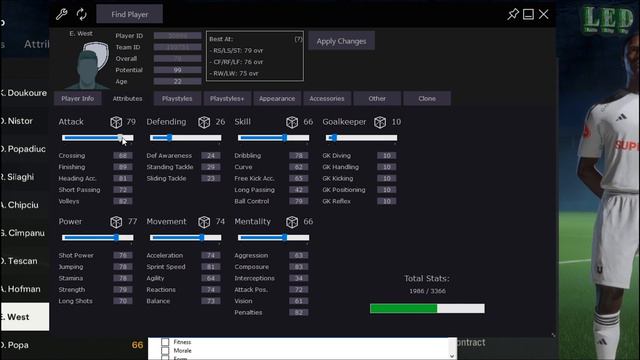The width and height of the screenshot is (640, 360).
Task: Tick the Fitness checkbox
Action: [x=165, y=342]
